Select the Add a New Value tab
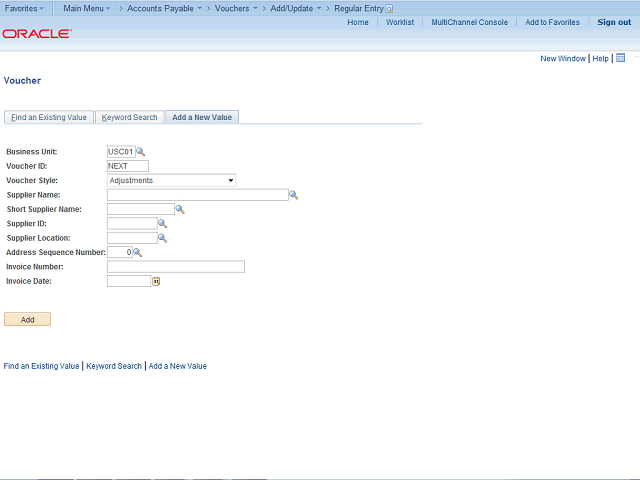Image resolution: width=640 pixels, height=480 pixels. (x=202, y=117)
